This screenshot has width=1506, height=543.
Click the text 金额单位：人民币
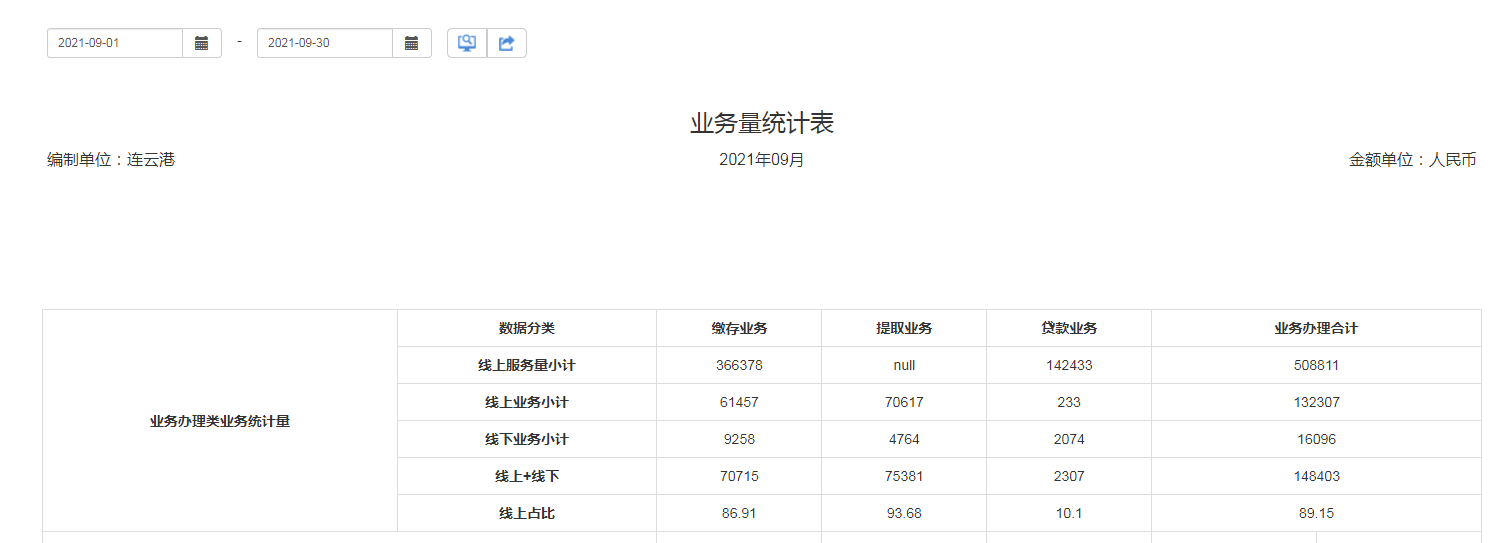point(1413,160)
